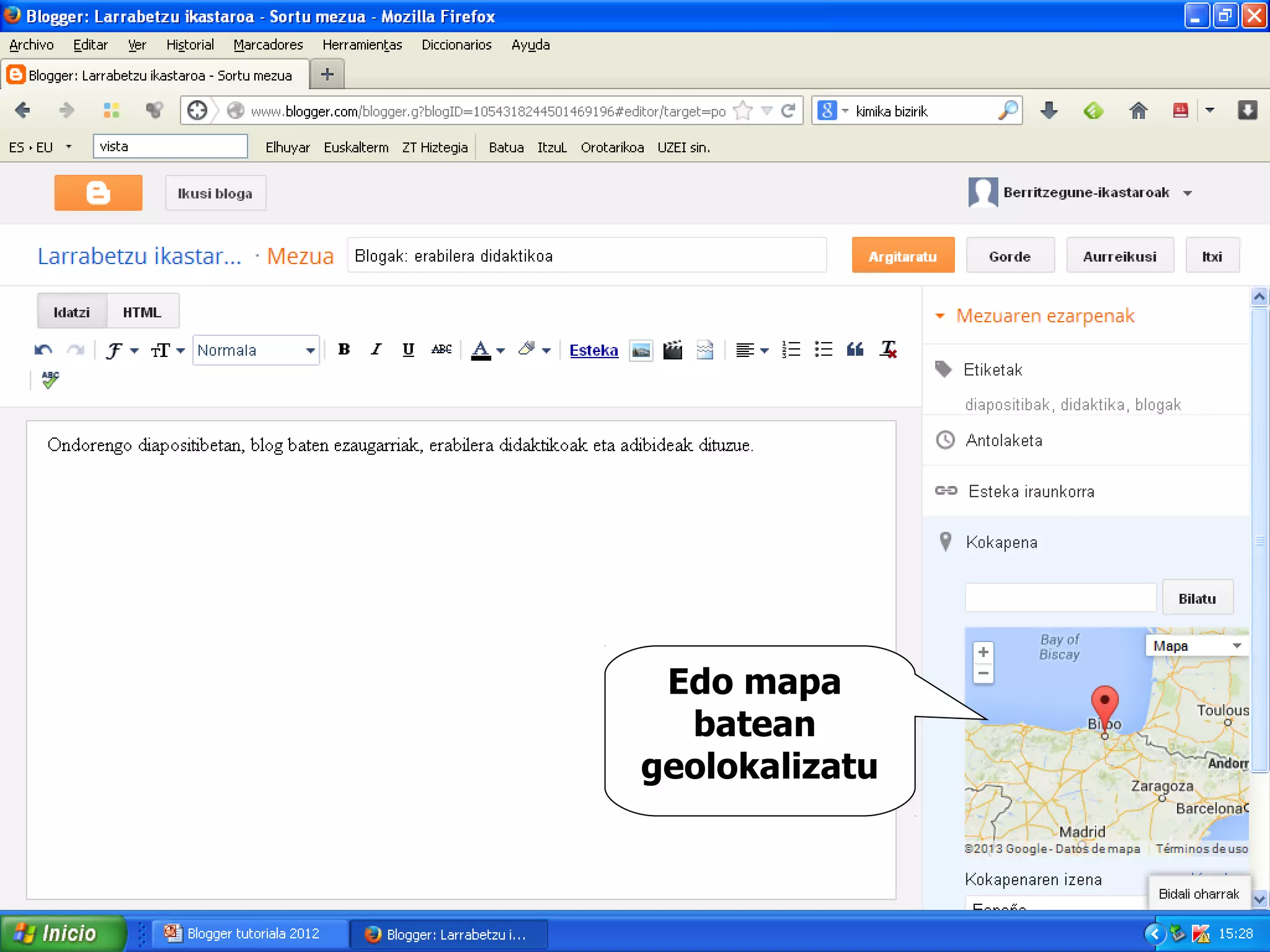Save the post with Gorde
Screen dimensions: 1270x952
tap(1010, 256)
